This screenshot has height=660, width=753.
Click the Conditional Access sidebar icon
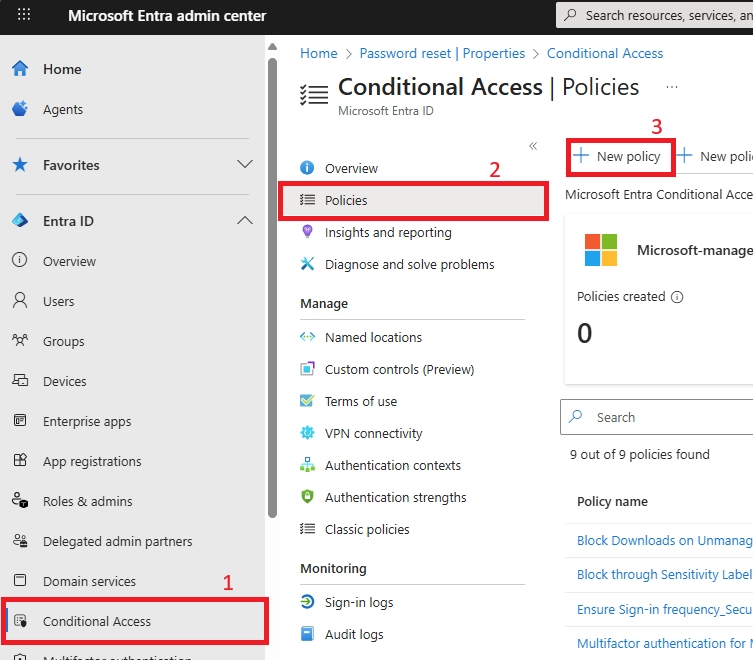pos(20,621)
